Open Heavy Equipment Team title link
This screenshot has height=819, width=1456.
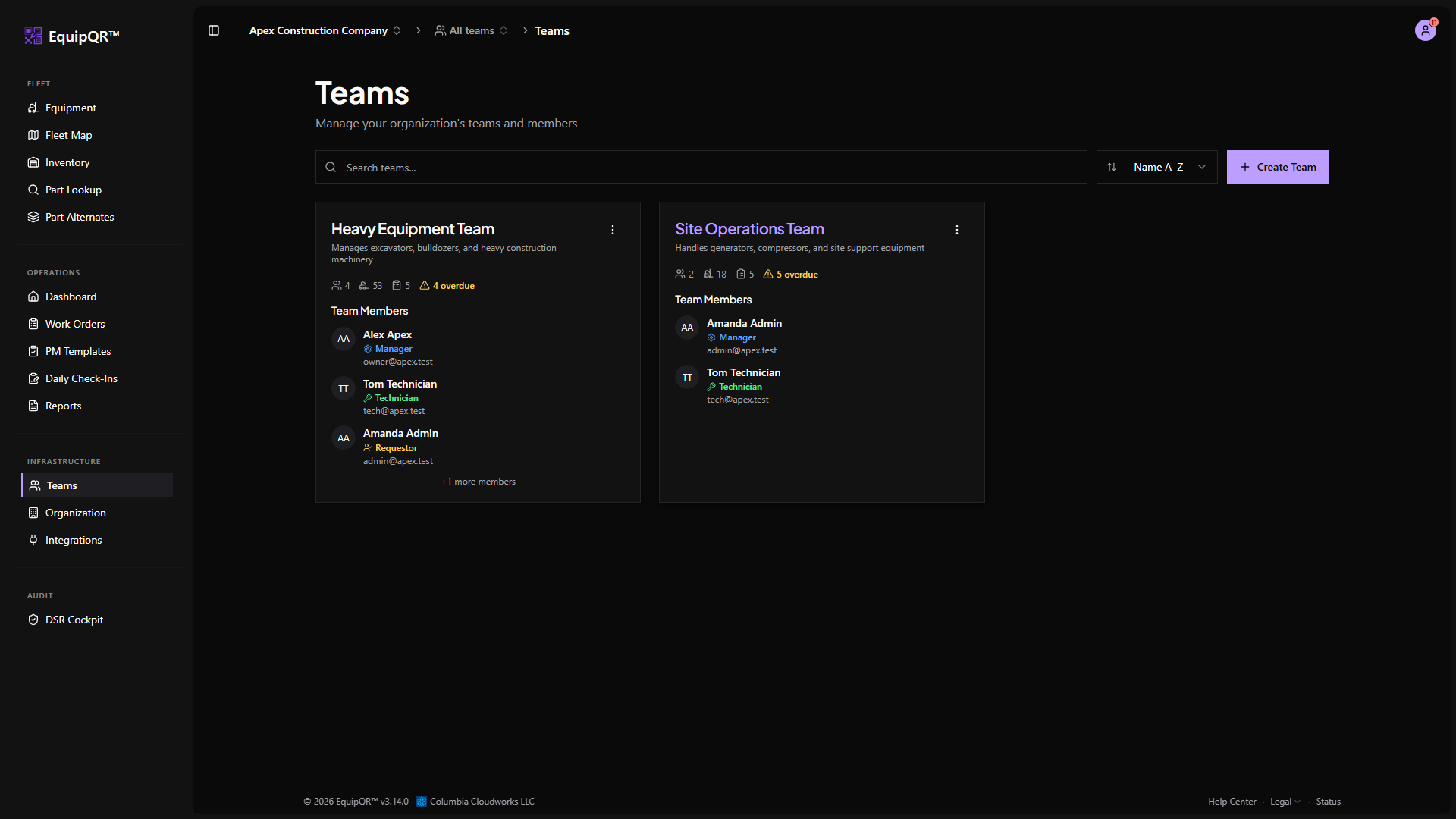pyautogui.click(x=413, y=229)
